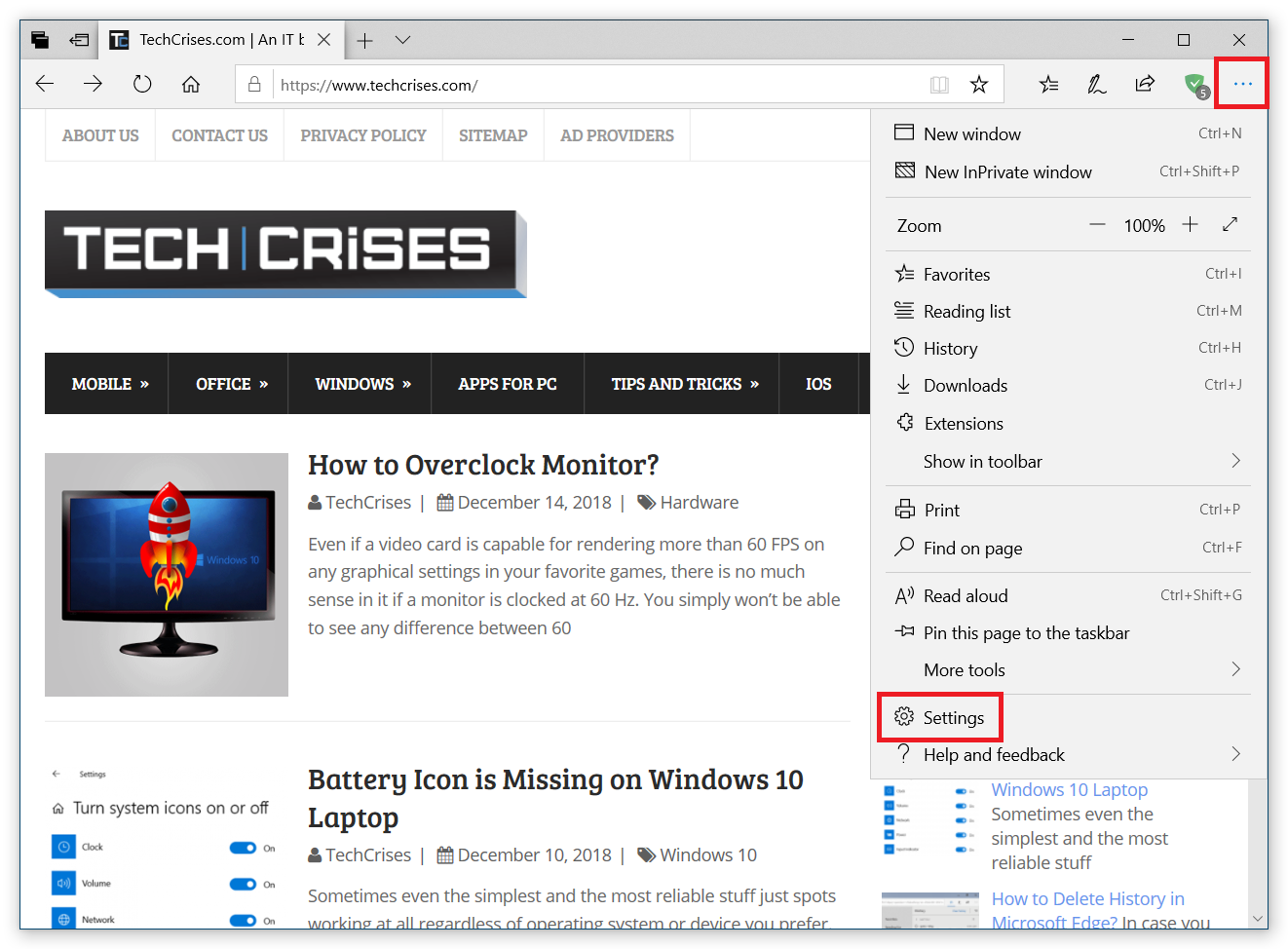This screenshot has width=1288, height=949.
Task: Click the Tech Crises logo
Action: point(285,253)
